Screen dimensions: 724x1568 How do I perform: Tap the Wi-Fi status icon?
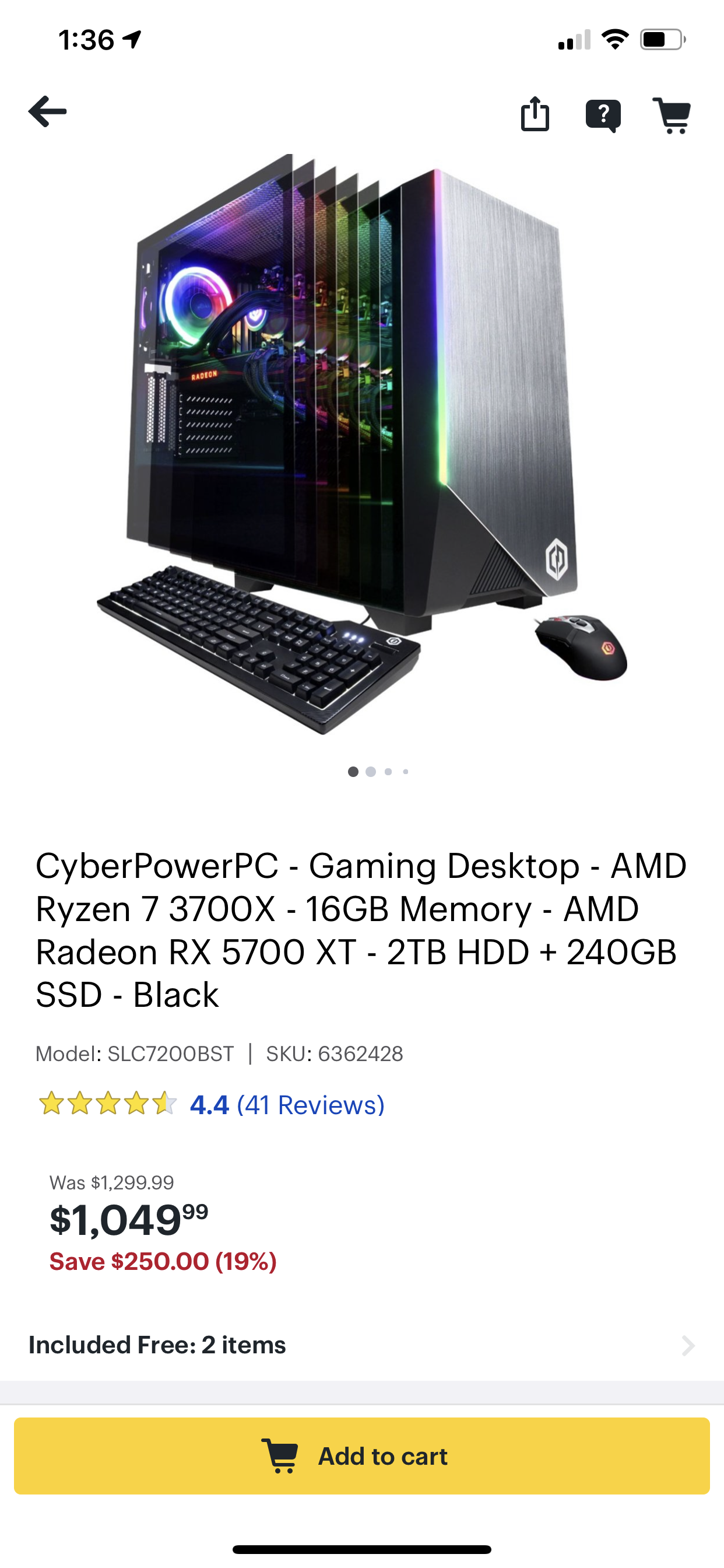point(615,40)
